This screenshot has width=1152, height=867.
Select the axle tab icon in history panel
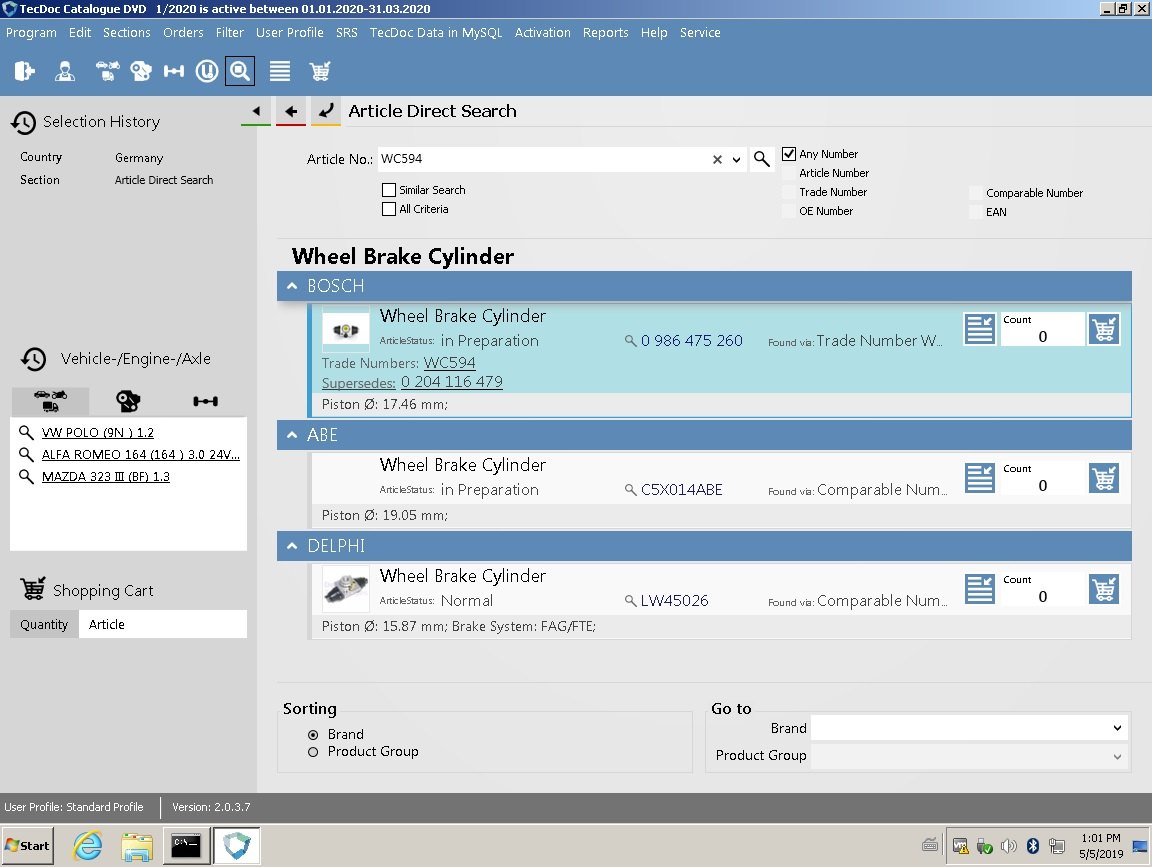pyautogui.click(x=205, y=401)
